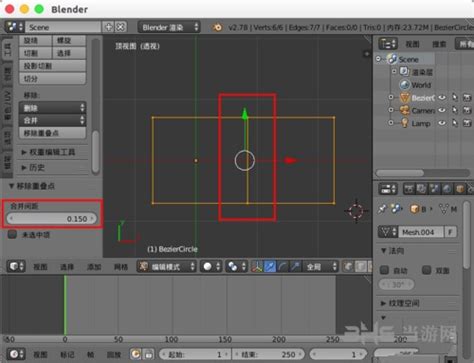
Task: Click the 移除重叠点 button
Action: coord(52,133)
